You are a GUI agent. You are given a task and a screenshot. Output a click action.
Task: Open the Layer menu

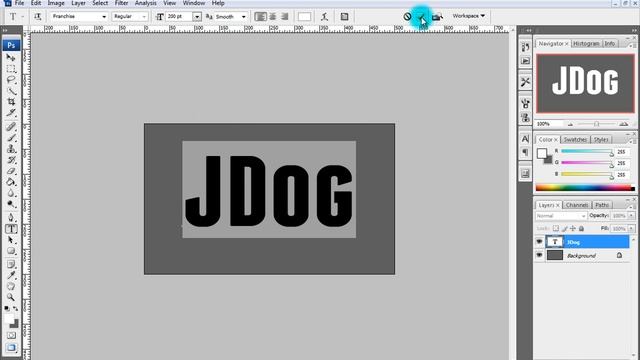[x=78, y=3]
